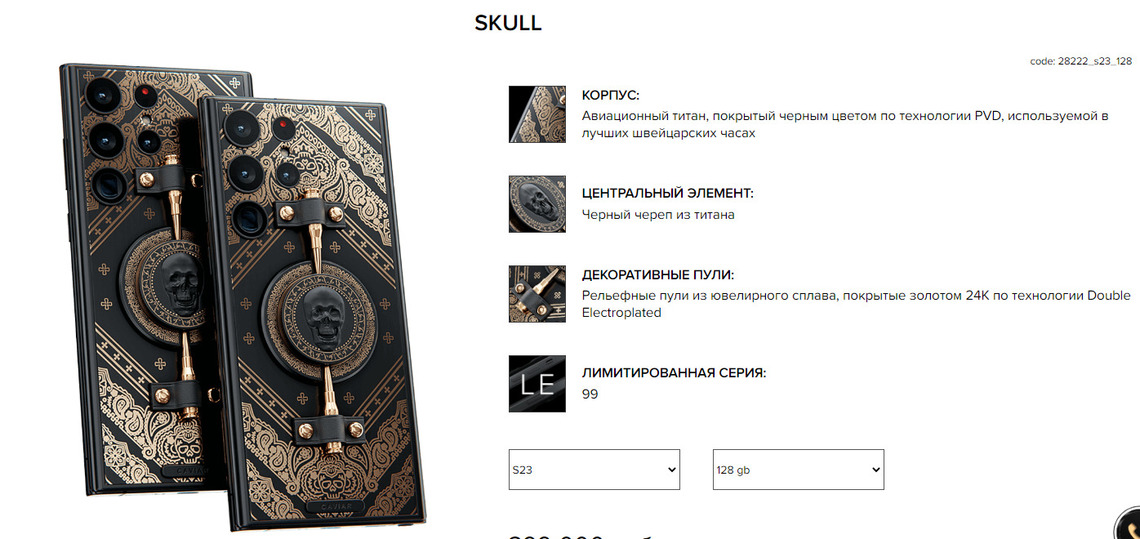This screenshot has height=539, width=1140.
Task: Tap the phone call icon in corner
Action: coord(1129,526)
